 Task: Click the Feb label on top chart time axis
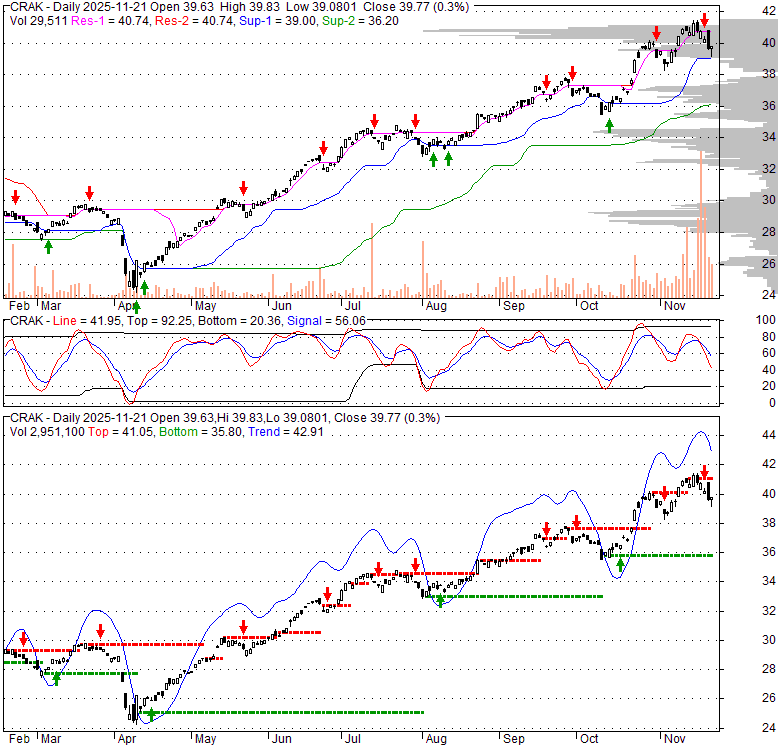tap(19, 306)
